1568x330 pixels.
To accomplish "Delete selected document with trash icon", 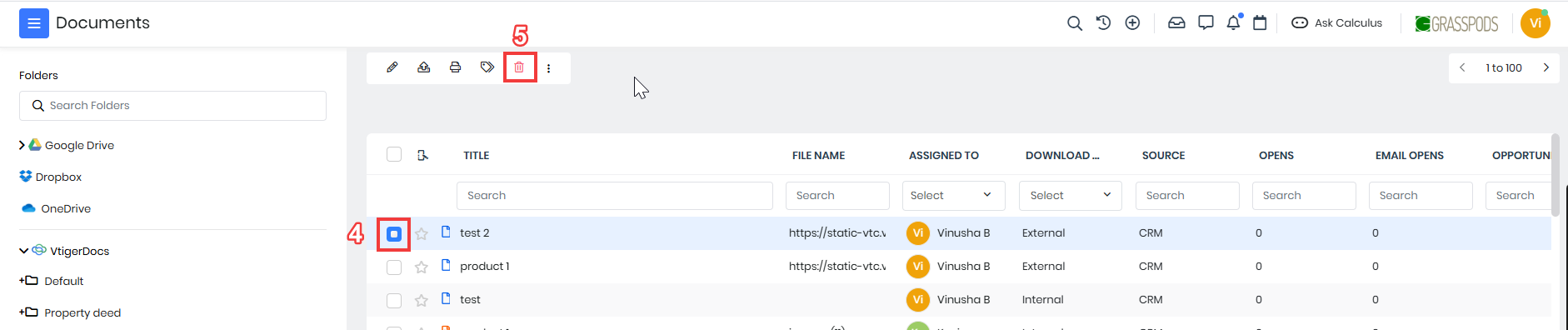I will [519, 67].
